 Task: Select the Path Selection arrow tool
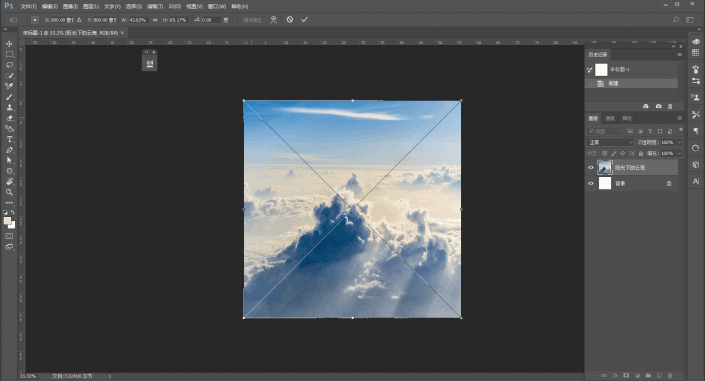9,160
